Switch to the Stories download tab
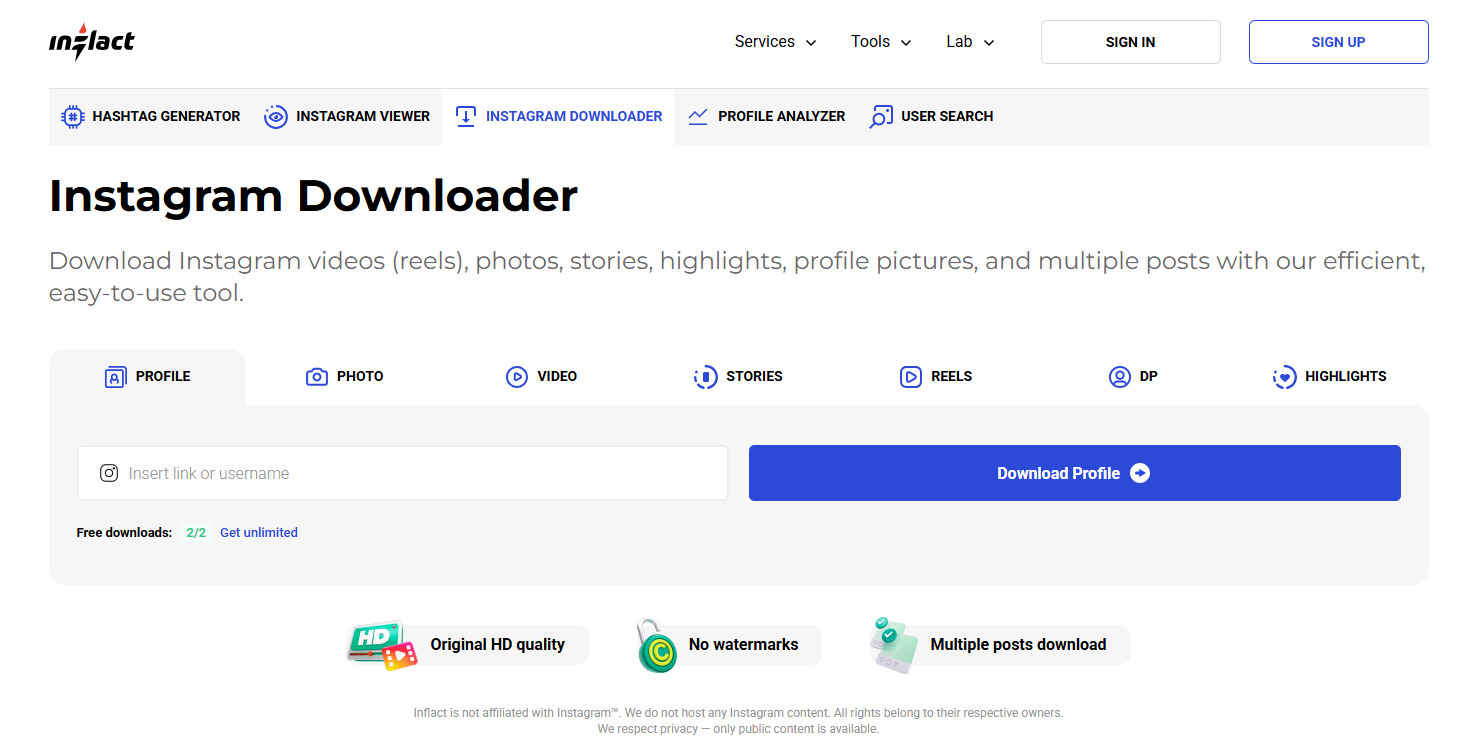 739,377
